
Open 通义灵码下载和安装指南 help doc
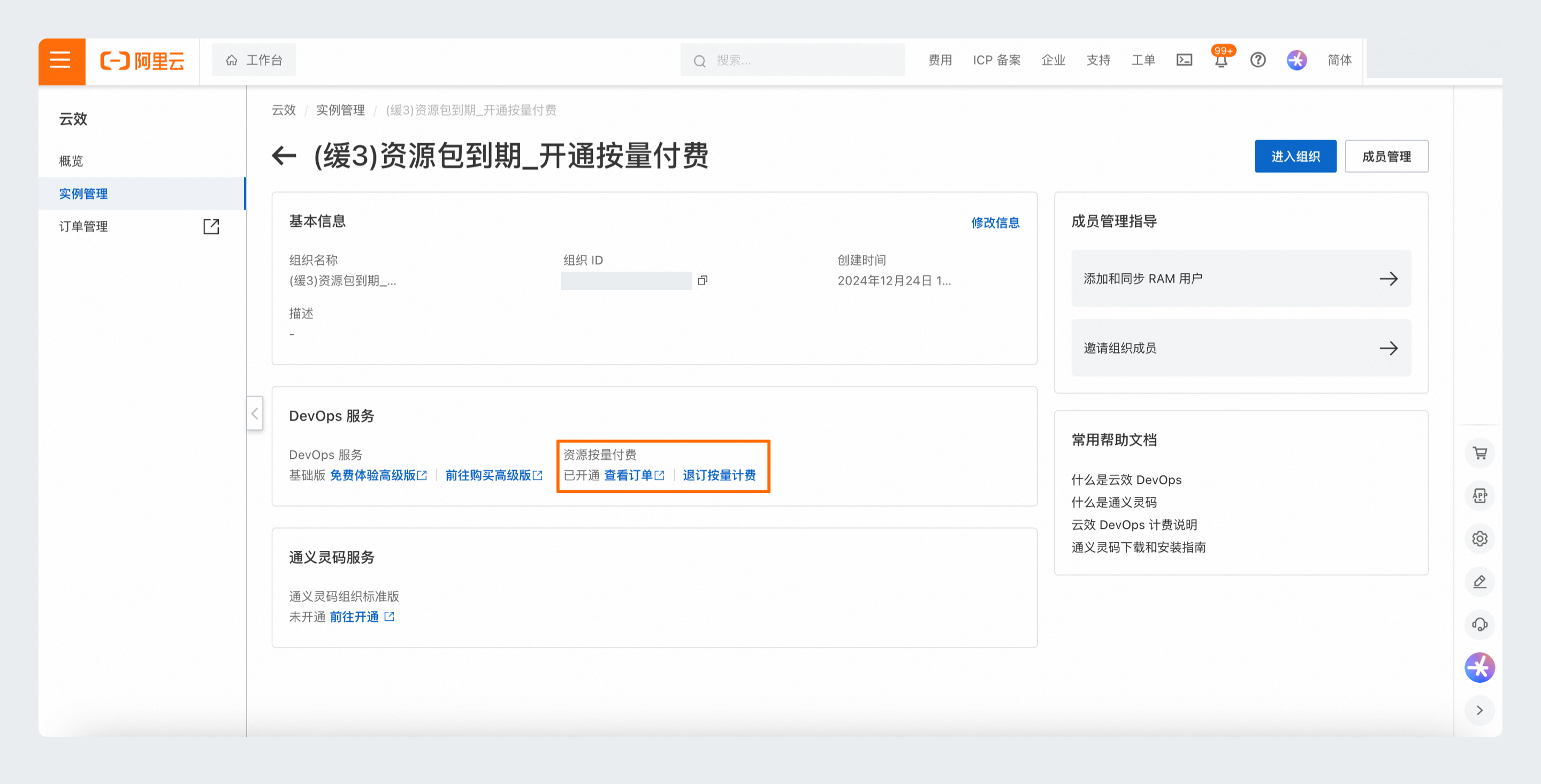click(1138, 547)
